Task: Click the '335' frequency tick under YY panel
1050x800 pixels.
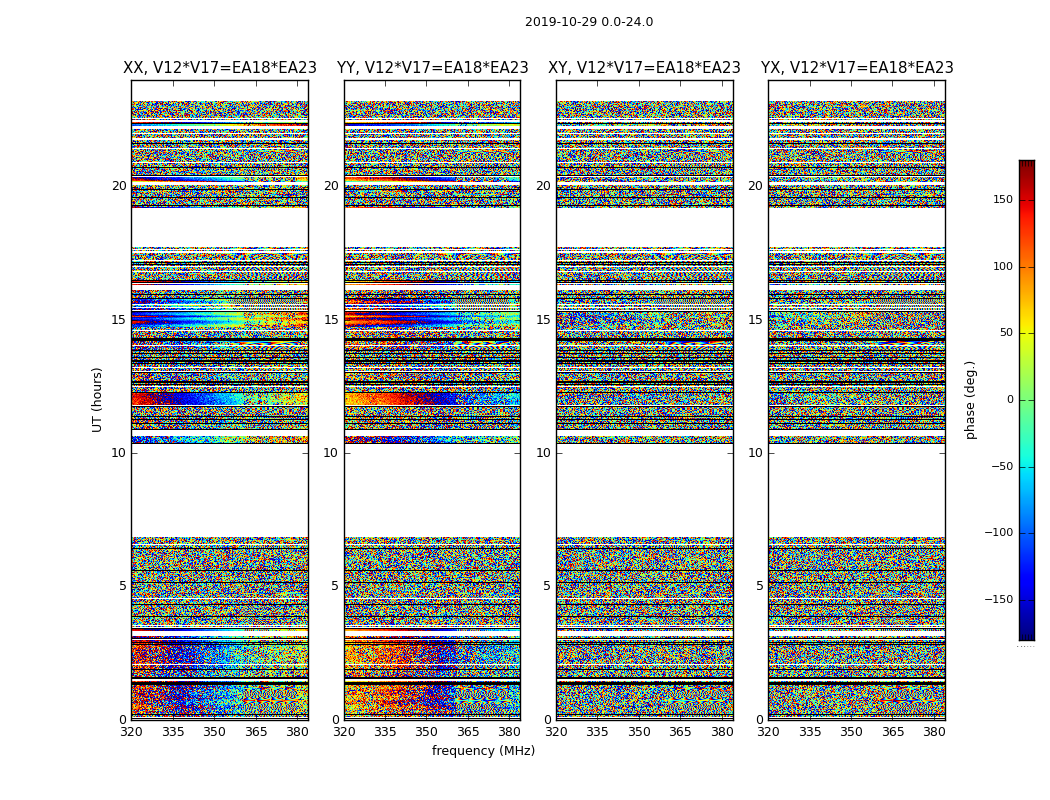Action: (385, 732)
